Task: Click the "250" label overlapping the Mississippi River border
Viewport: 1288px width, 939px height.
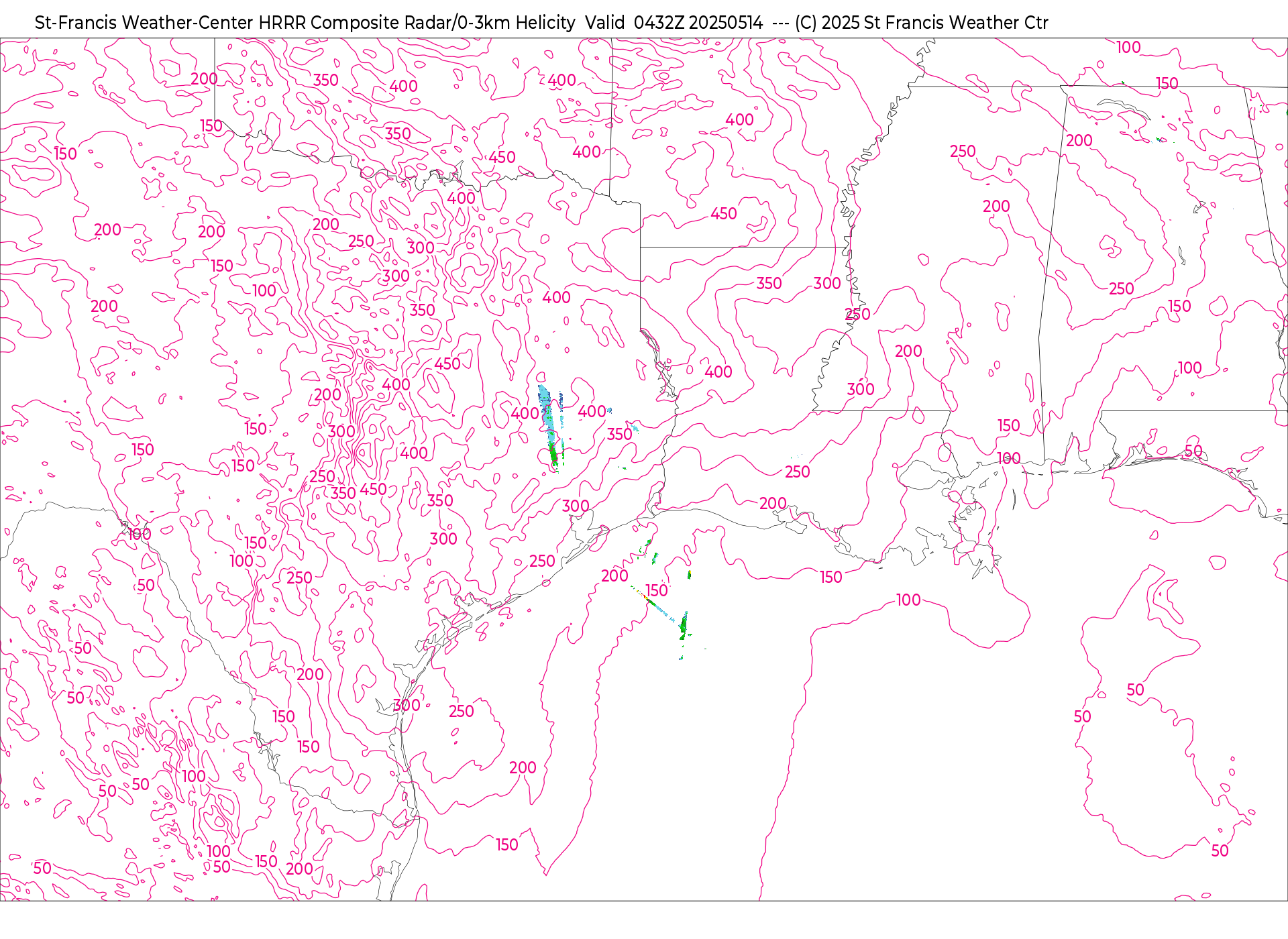Action: [x=857, y=315]
